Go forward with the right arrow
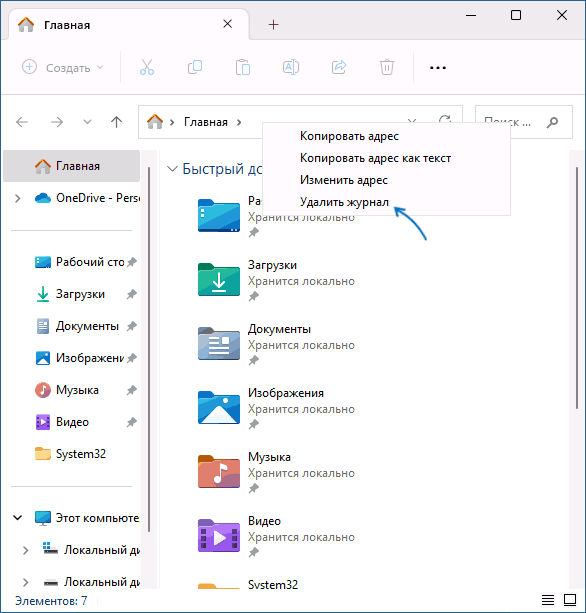586x613 pixels. click(57, 122)
